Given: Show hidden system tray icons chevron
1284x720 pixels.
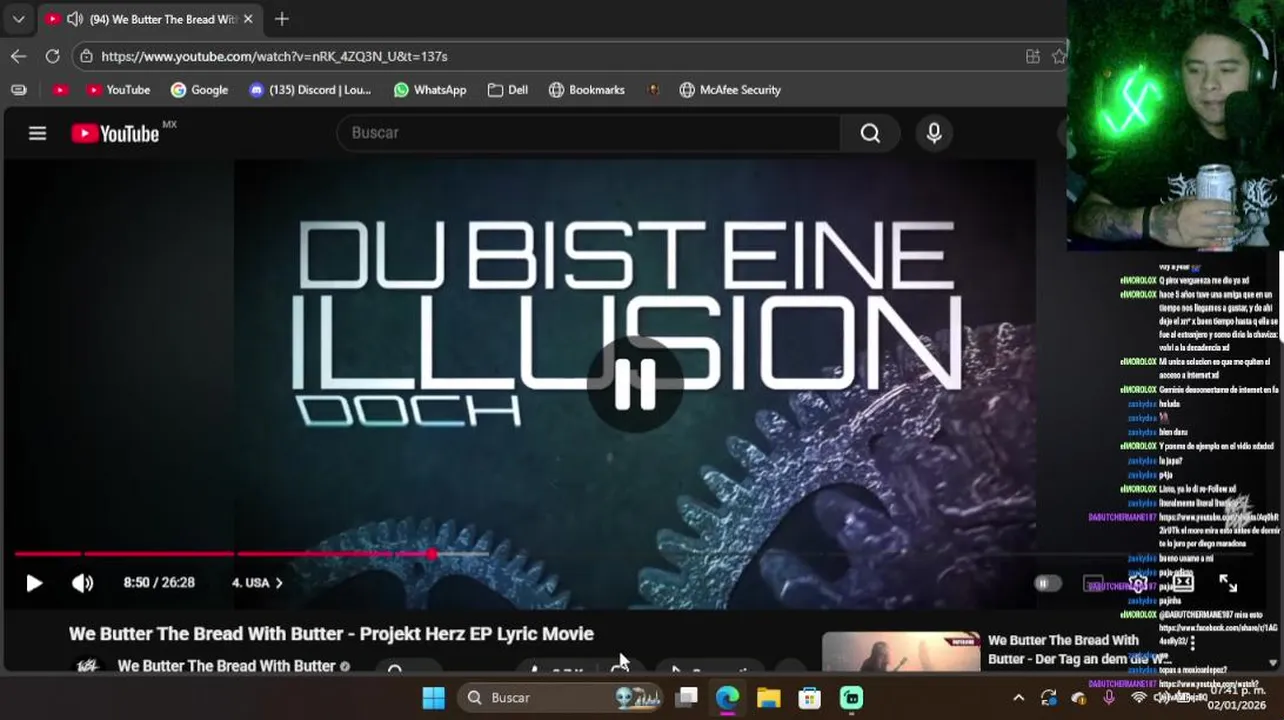Looking at the screenshot, I should pyautogui.click(x=1018, y=698).
